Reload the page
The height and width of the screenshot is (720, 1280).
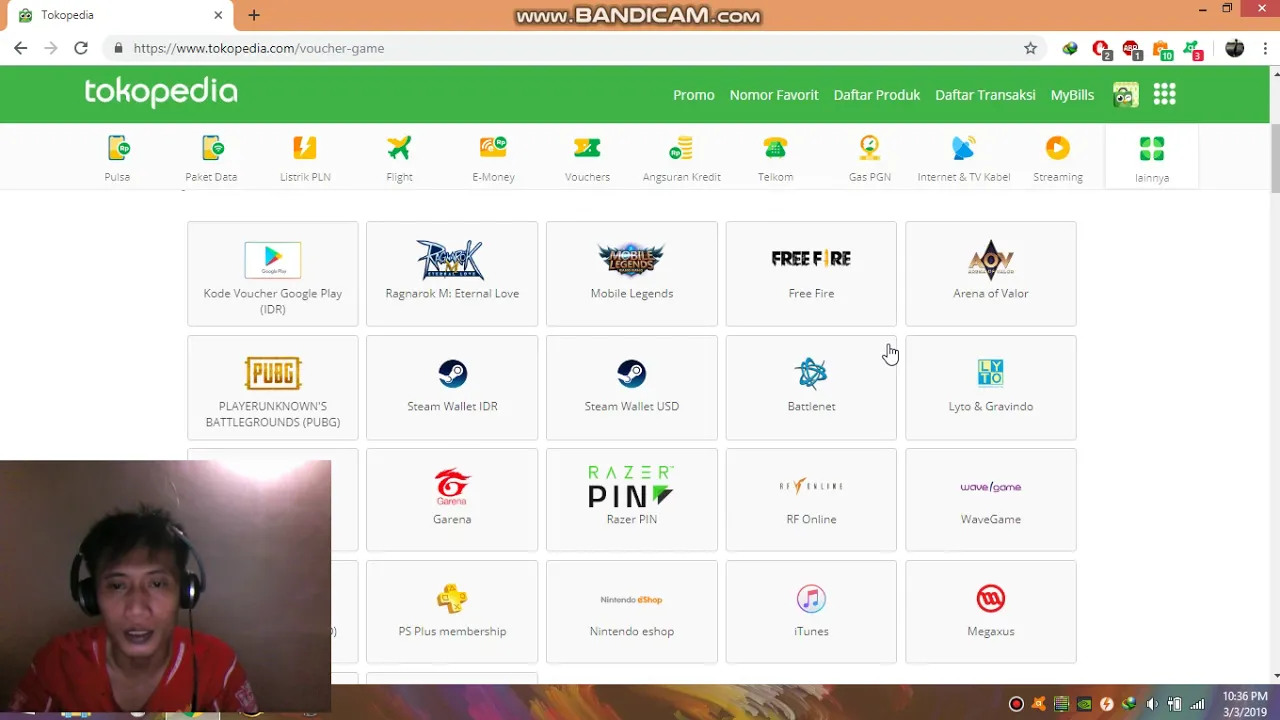coord(81,48)
